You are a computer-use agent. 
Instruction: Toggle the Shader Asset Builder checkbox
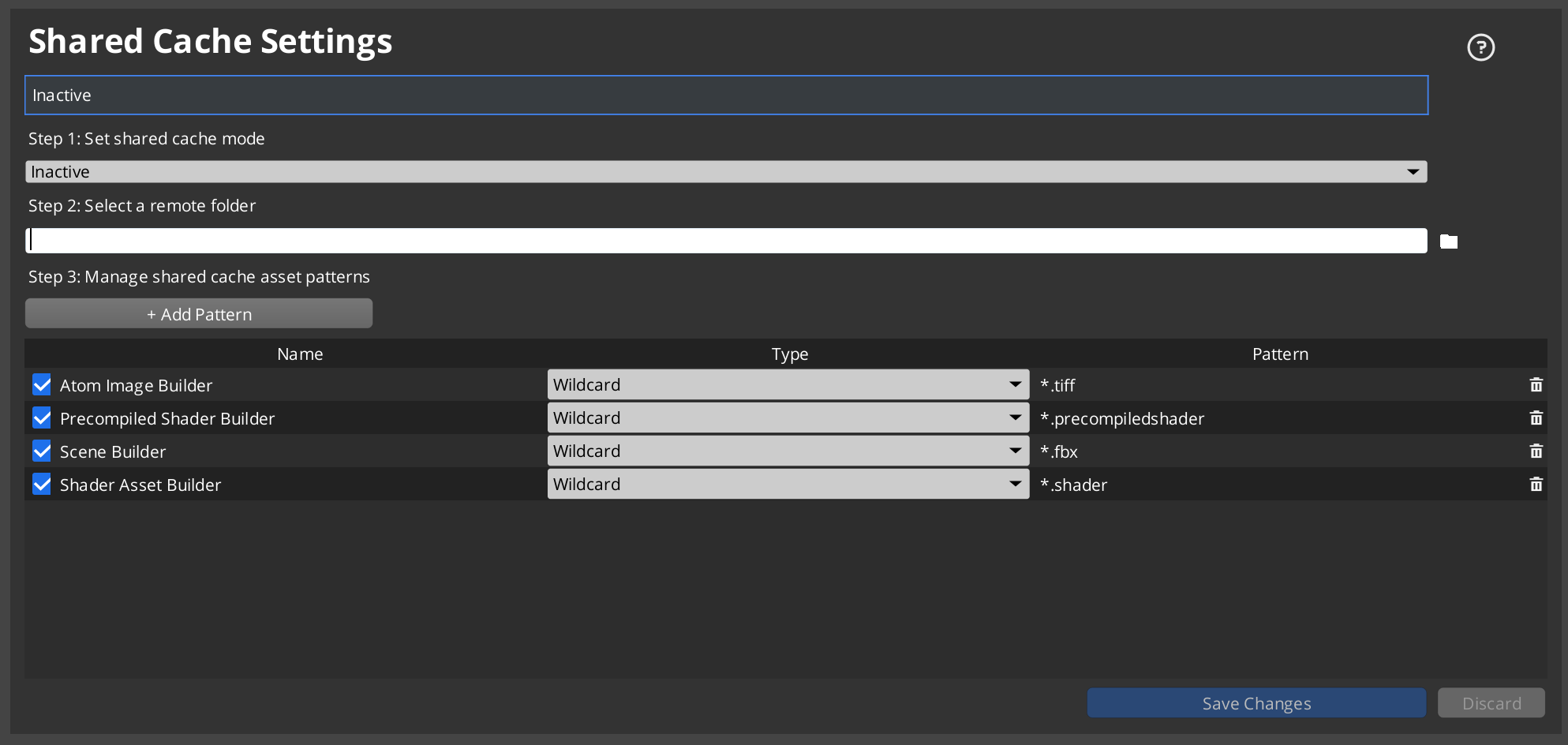pos(42,484)
